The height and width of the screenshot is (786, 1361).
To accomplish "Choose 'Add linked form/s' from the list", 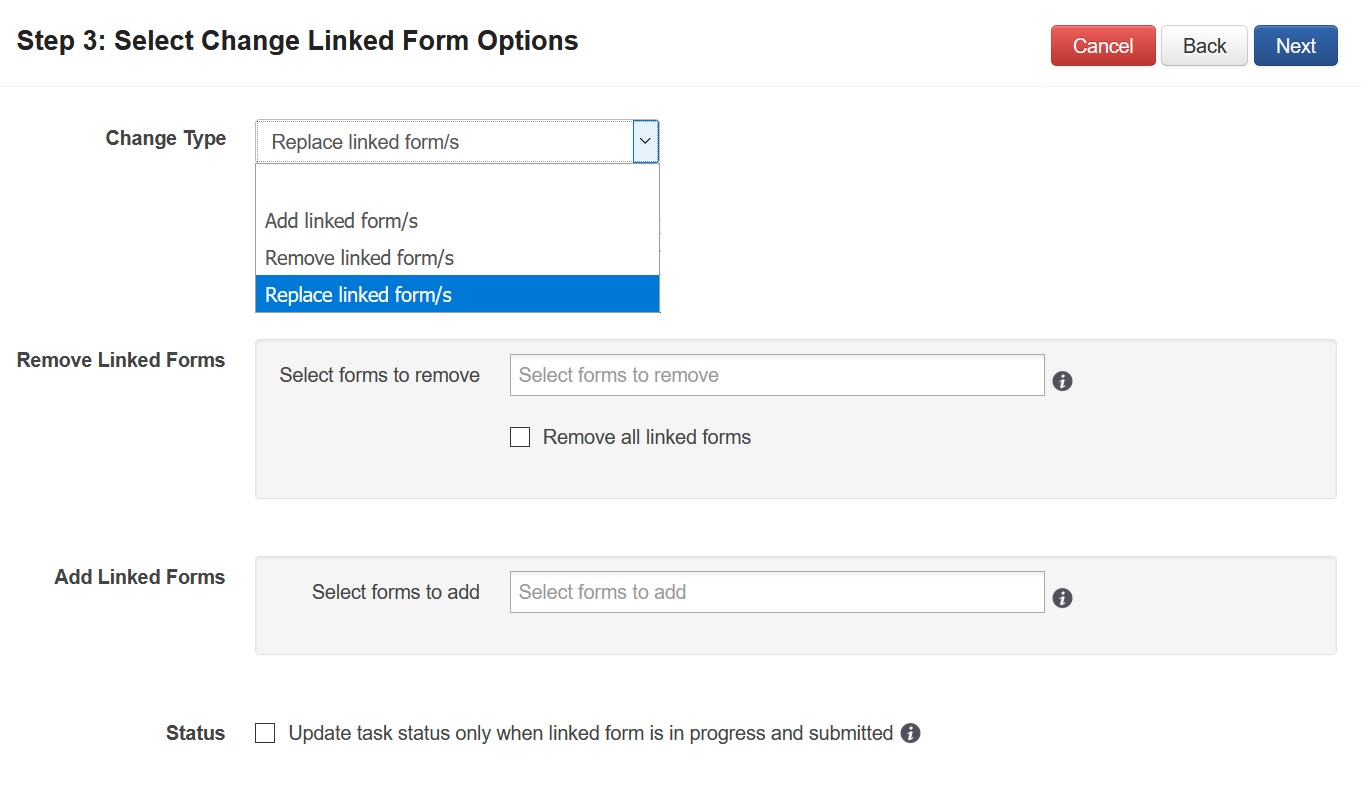I will tap(342, 221).
